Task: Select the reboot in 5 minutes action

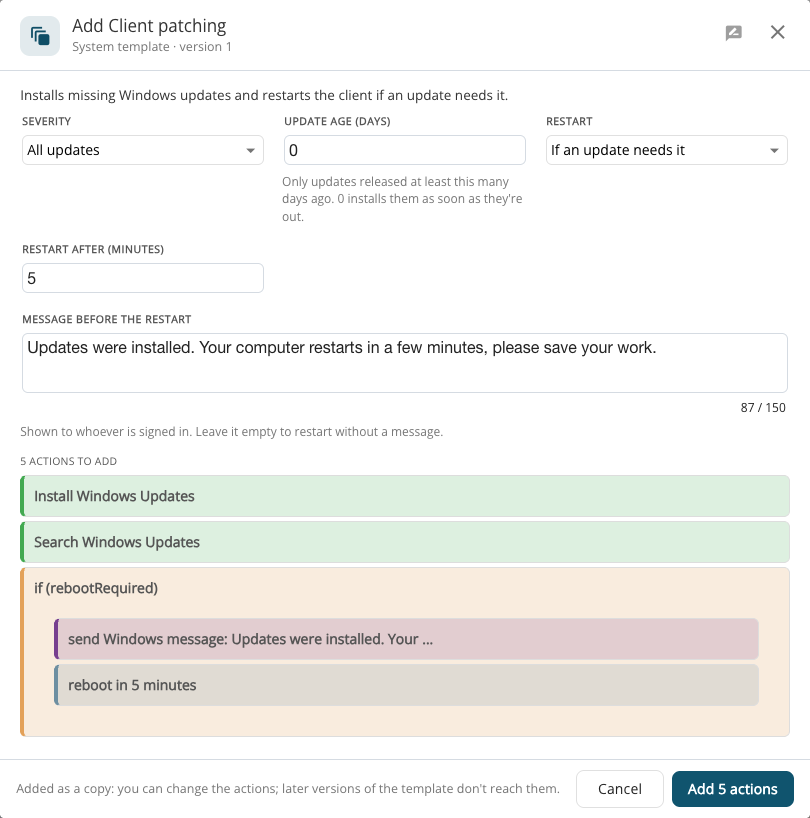Action: click(x=406, y=685)
